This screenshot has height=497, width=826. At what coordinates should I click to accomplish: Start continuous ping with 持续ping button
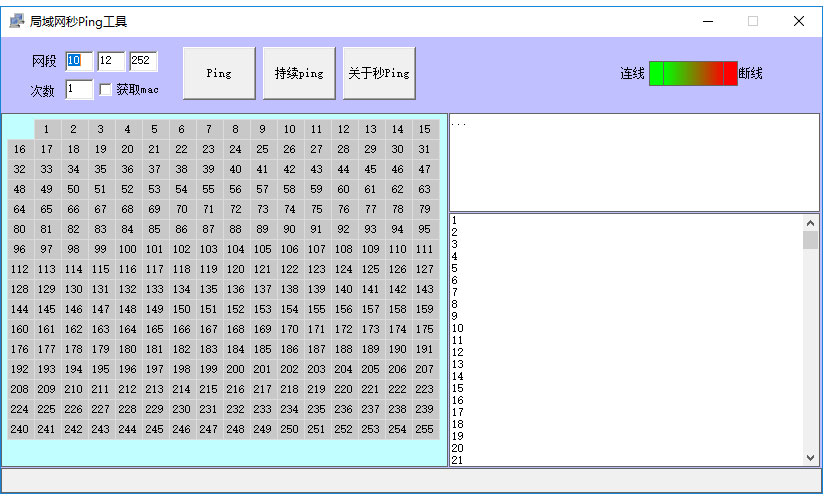tap(299, 74)
